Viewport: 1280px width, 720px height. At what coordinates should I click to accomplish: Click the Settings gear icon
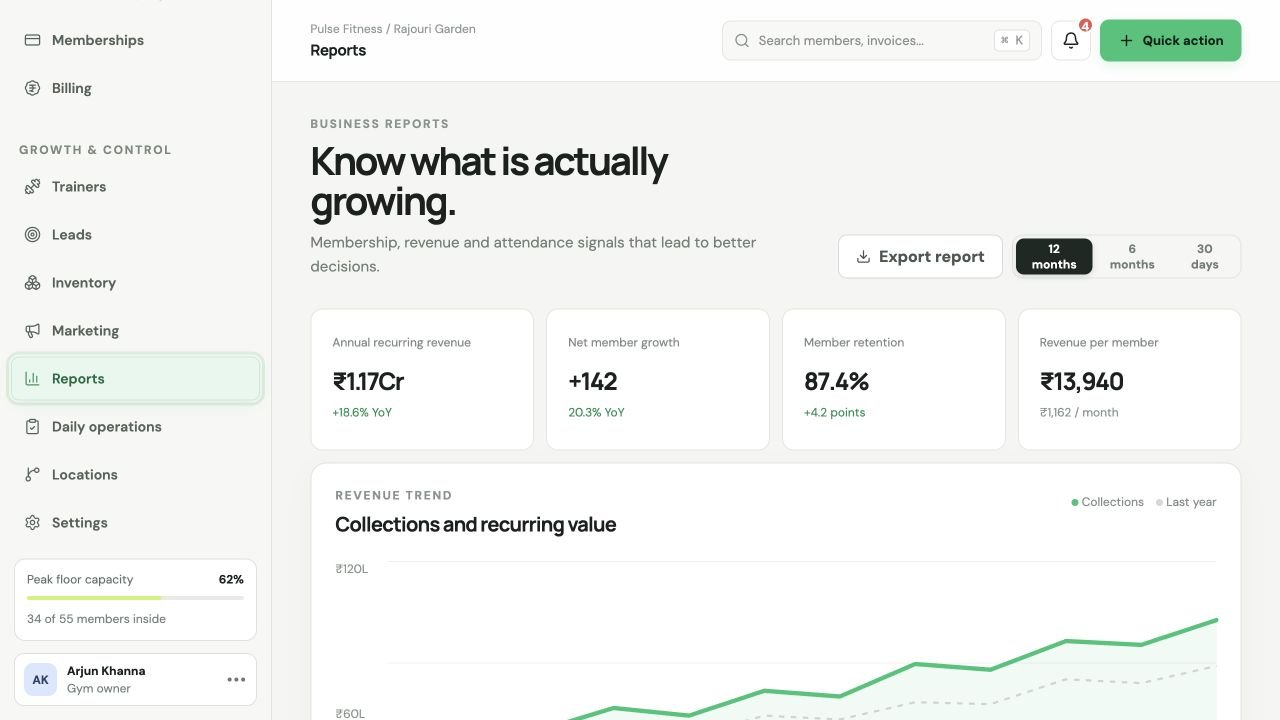point(32,523)
